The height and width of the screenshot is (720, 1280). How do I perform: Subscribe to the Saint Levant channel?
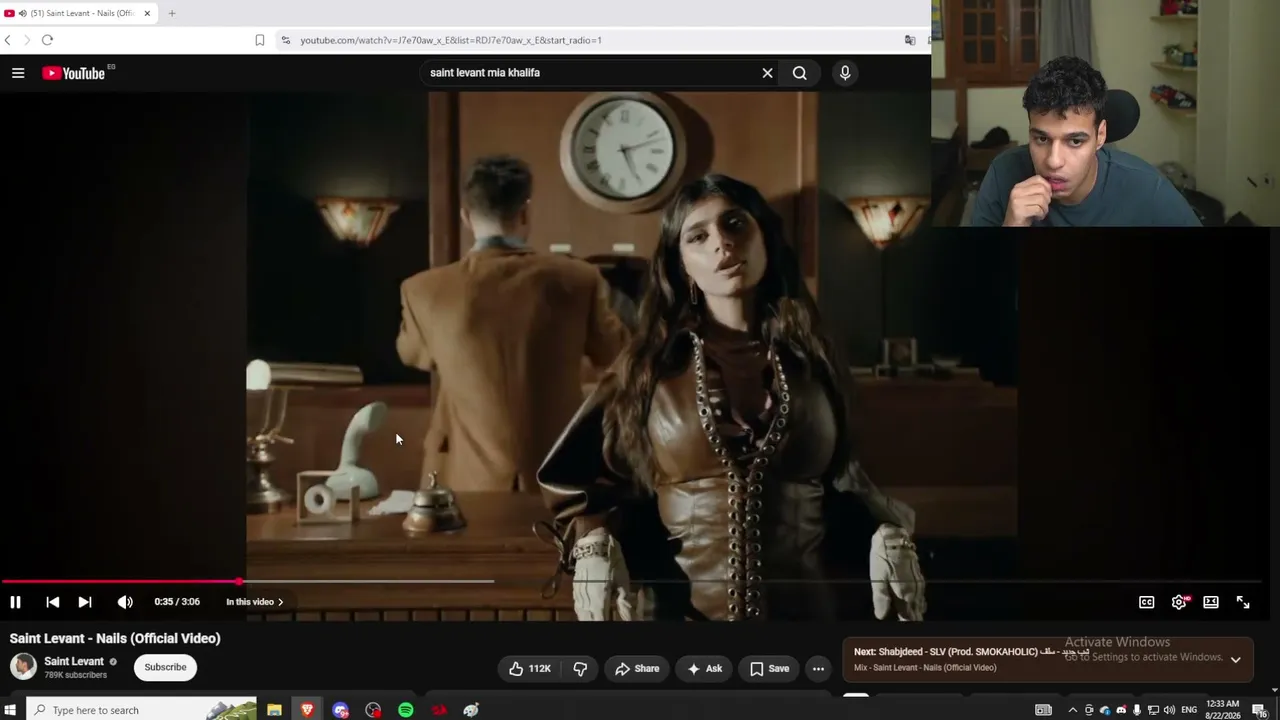165,667
